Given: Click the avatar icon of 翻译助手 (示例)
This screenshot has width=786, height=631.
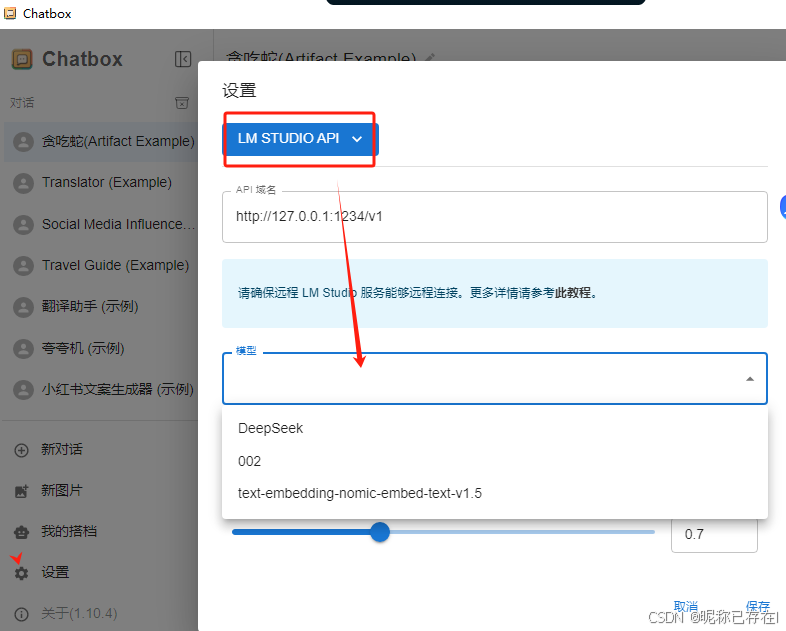Looking at the screenshot, I should coord(23,307).
